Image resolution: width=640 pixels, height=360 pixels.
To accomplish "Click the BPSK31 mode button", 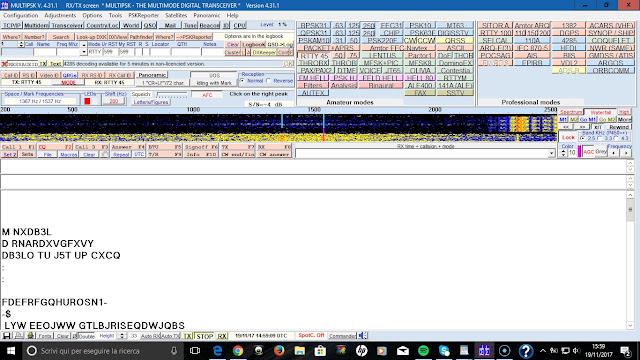I will 313,25.
